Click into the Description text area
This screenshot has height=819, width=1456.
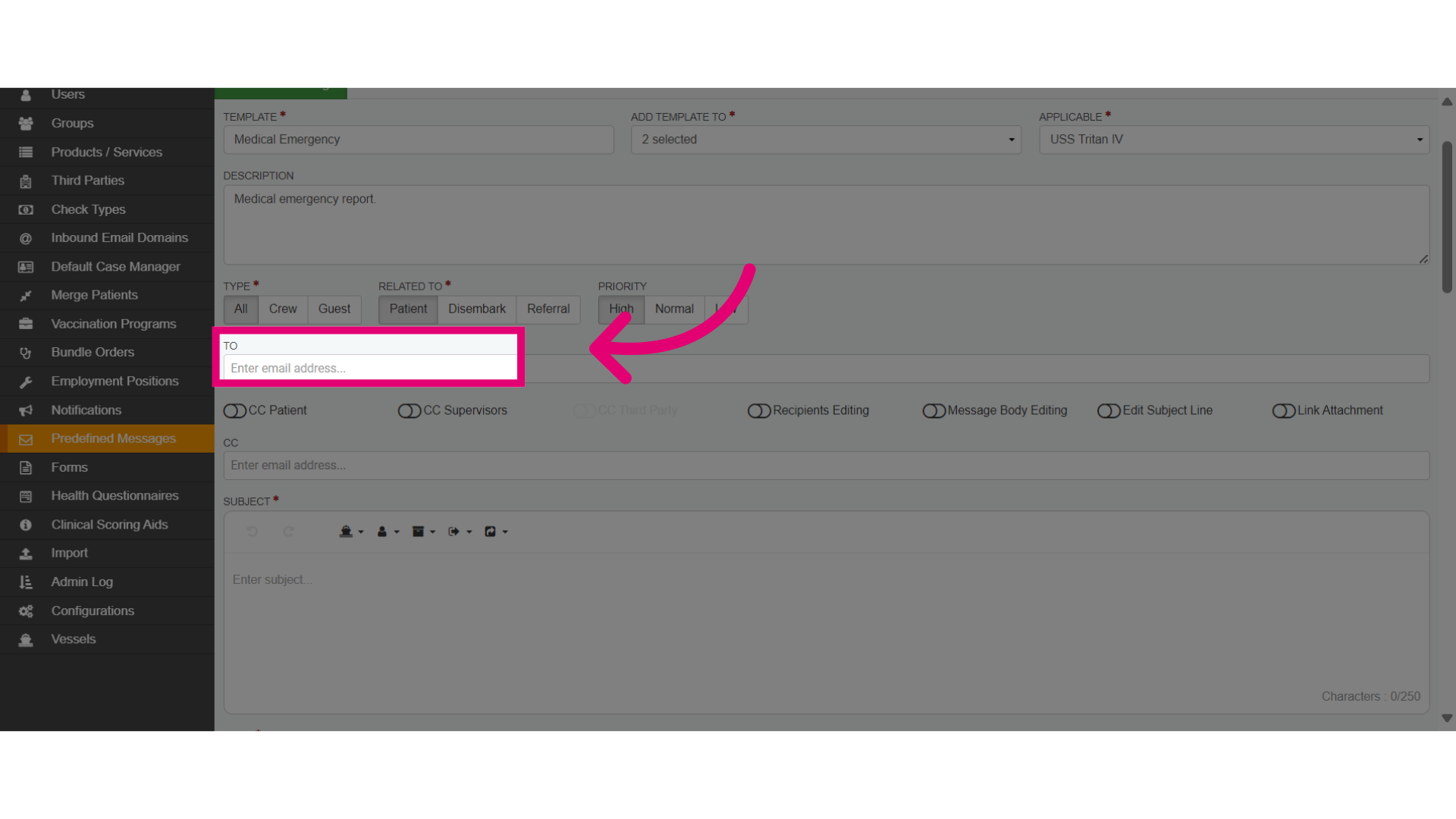827,225
